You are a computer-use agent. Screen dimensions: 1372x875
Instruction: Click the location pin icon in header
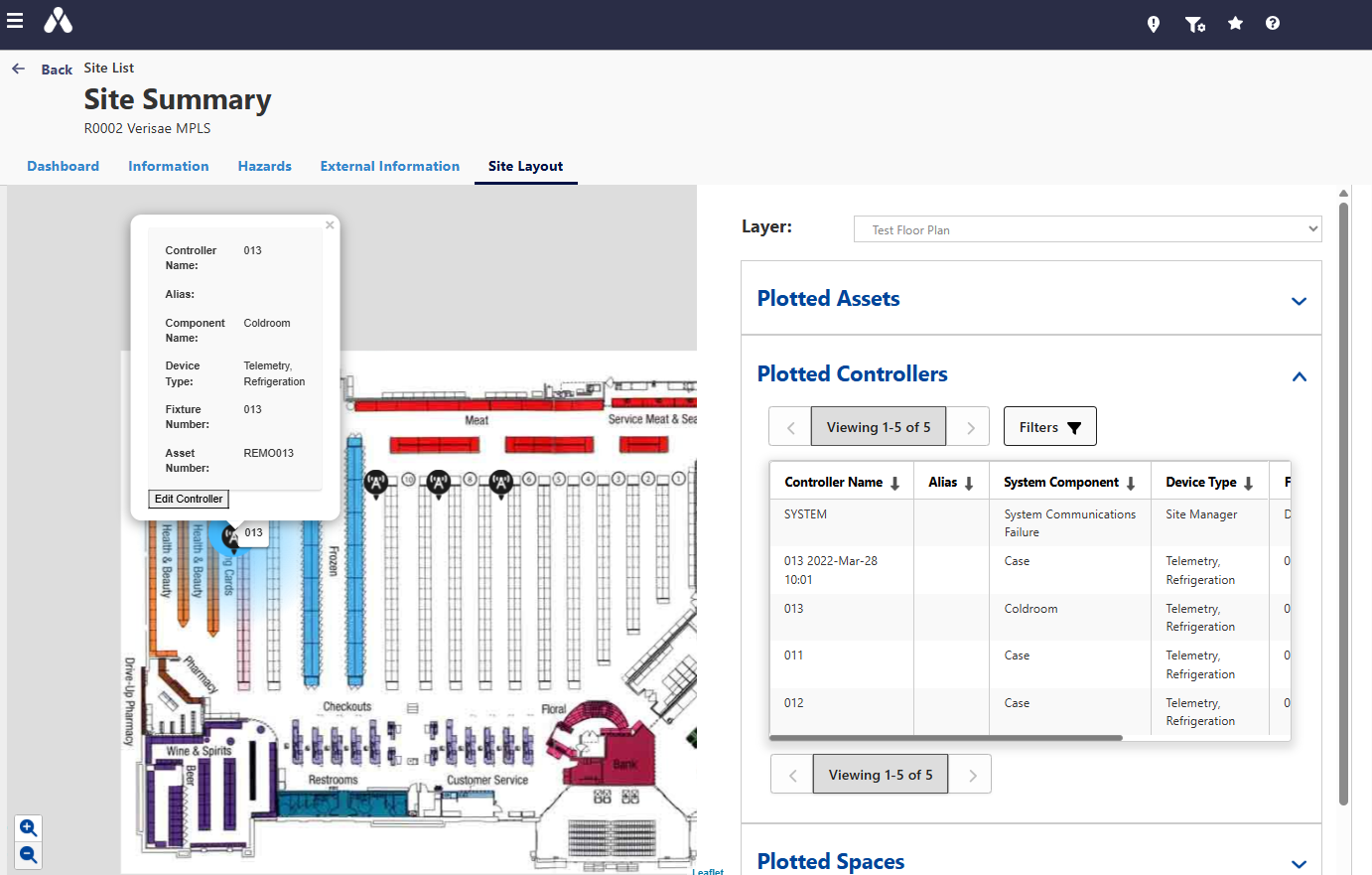1154,24
